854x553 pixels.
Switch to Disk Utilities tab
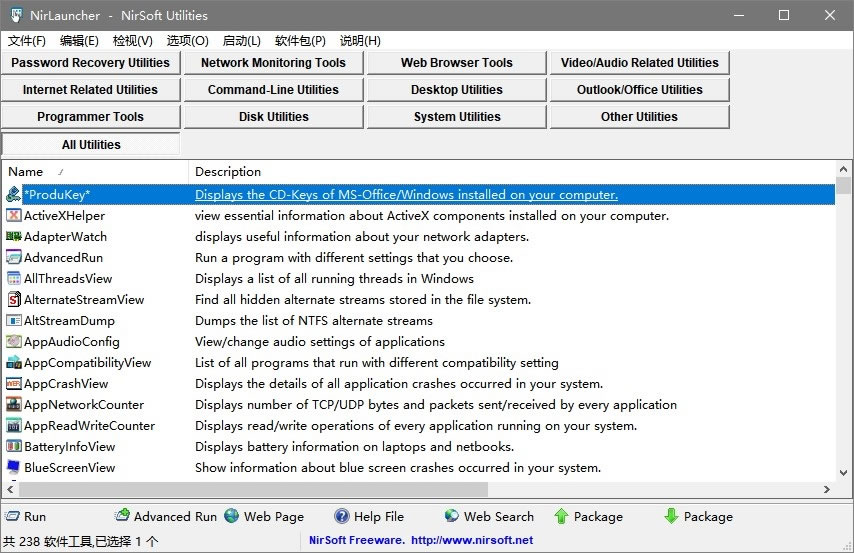(273, 117)
